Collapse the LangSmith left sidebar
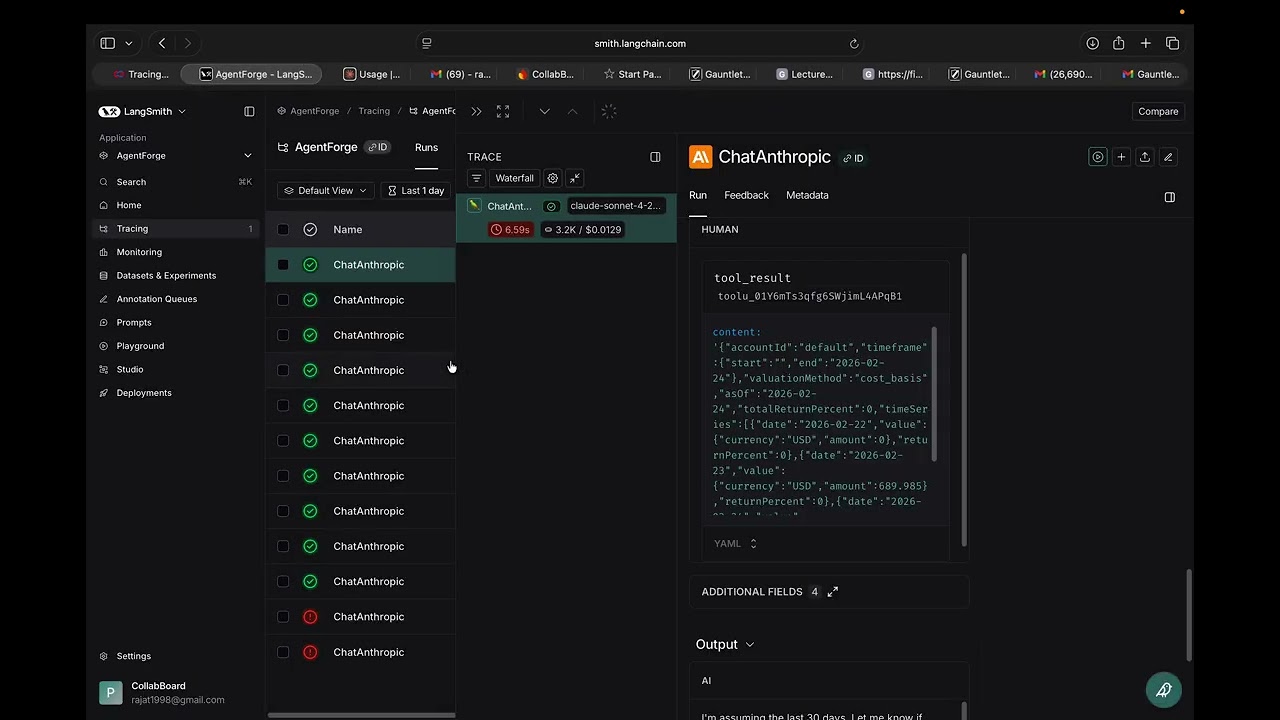This screenshot has width=1280, height=720. (249, 111)
